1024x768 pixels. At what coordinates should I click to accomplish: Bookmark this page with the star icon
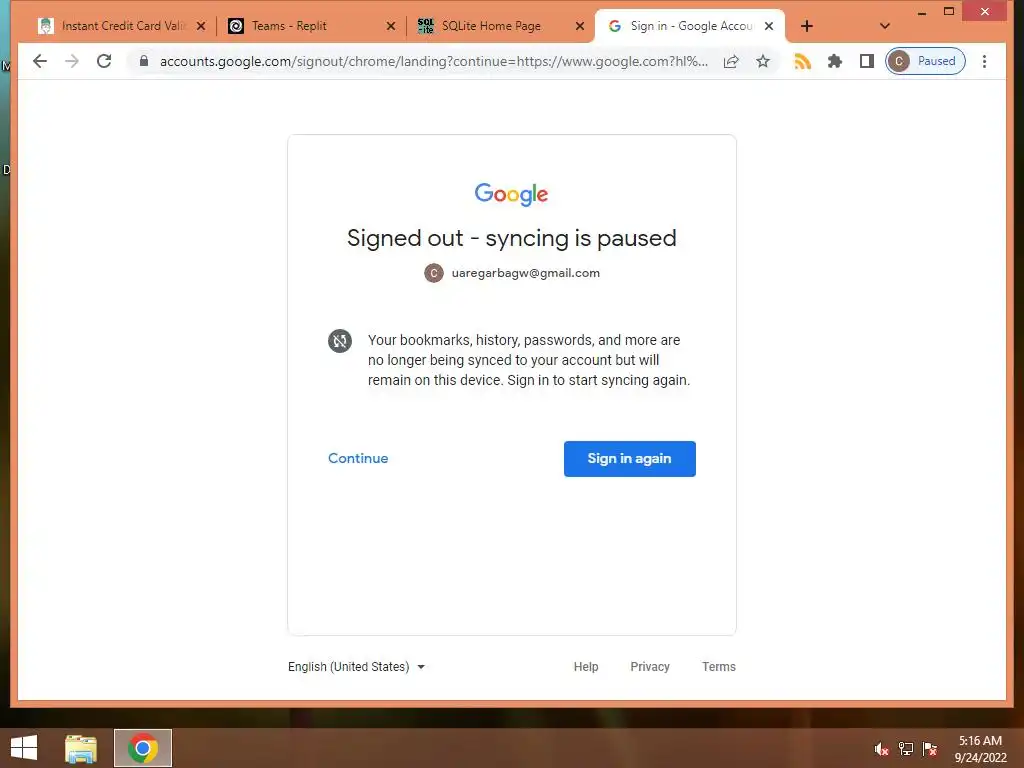pyautogui.click(x=763, y=61)
